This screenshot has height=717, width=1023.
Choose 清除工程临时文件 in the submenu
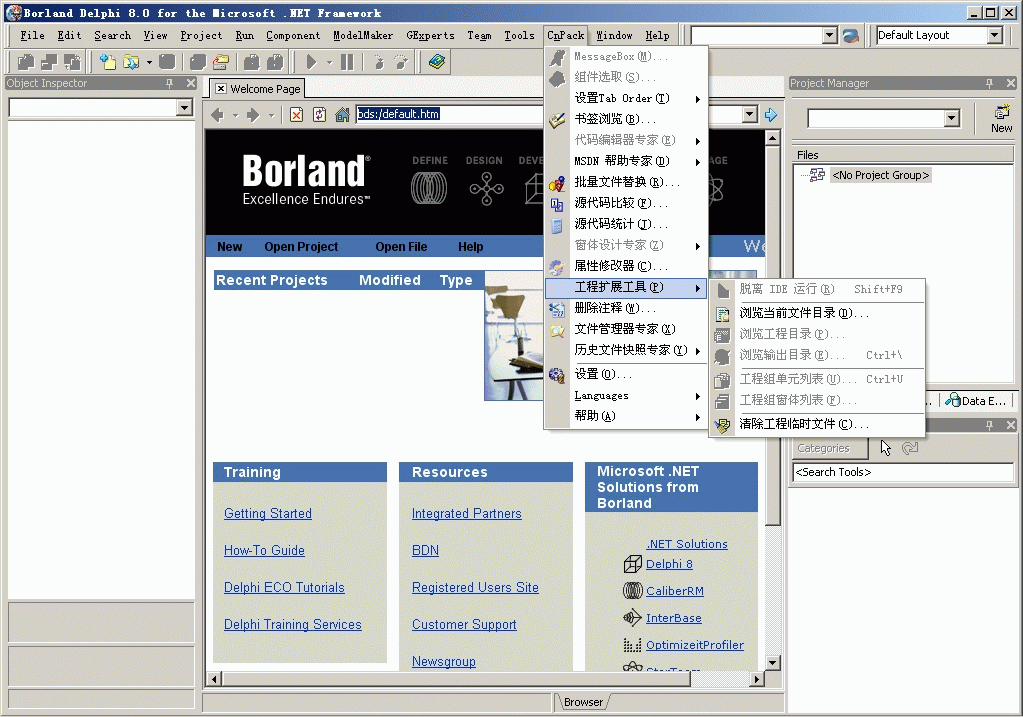pos(803,424)
